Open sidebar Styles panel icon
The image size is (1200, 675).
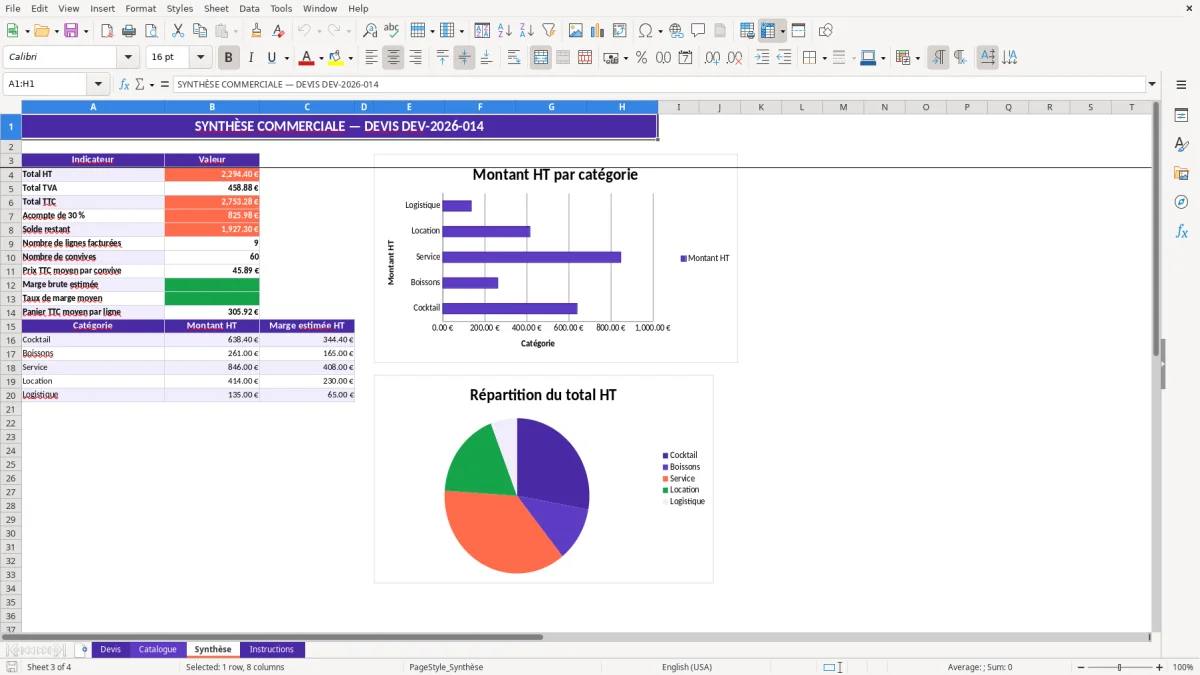[1181, 145]
